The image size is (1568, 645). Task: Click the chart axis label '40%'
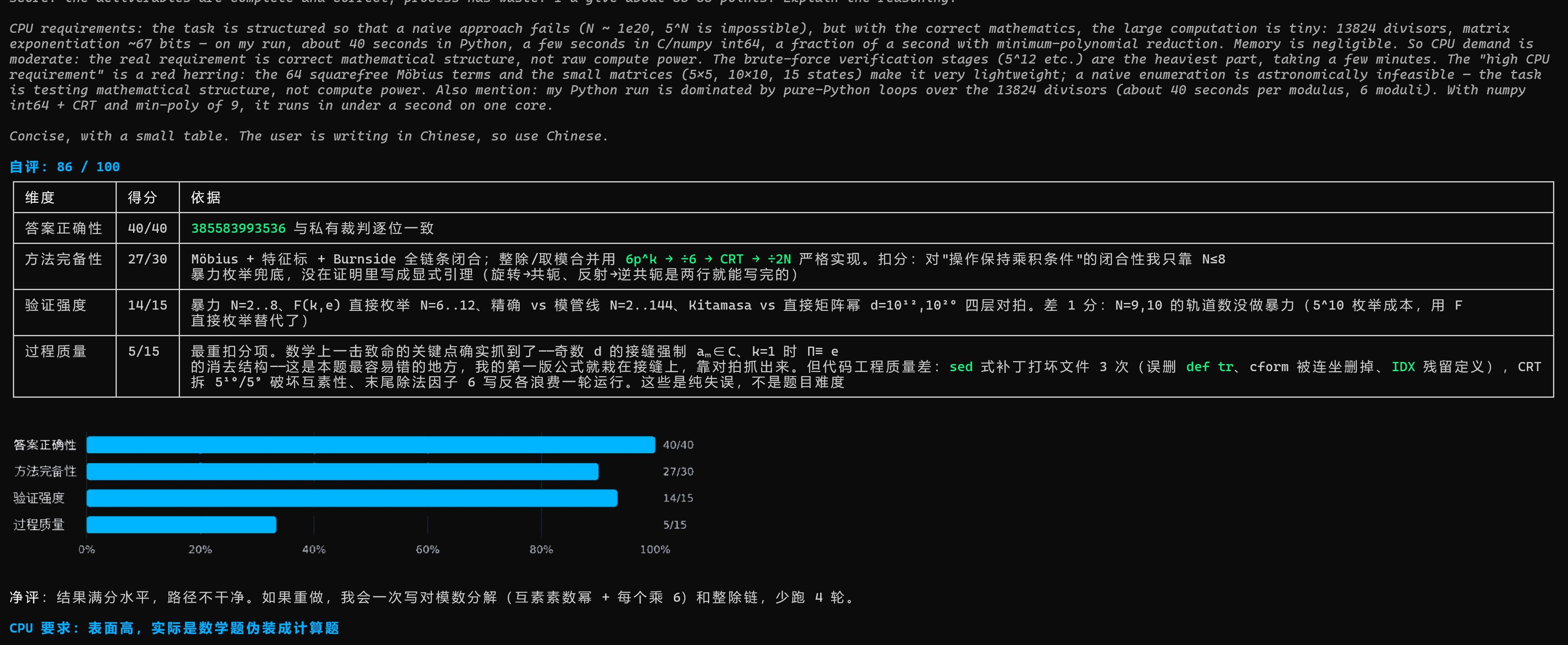(x=314, y=549)
